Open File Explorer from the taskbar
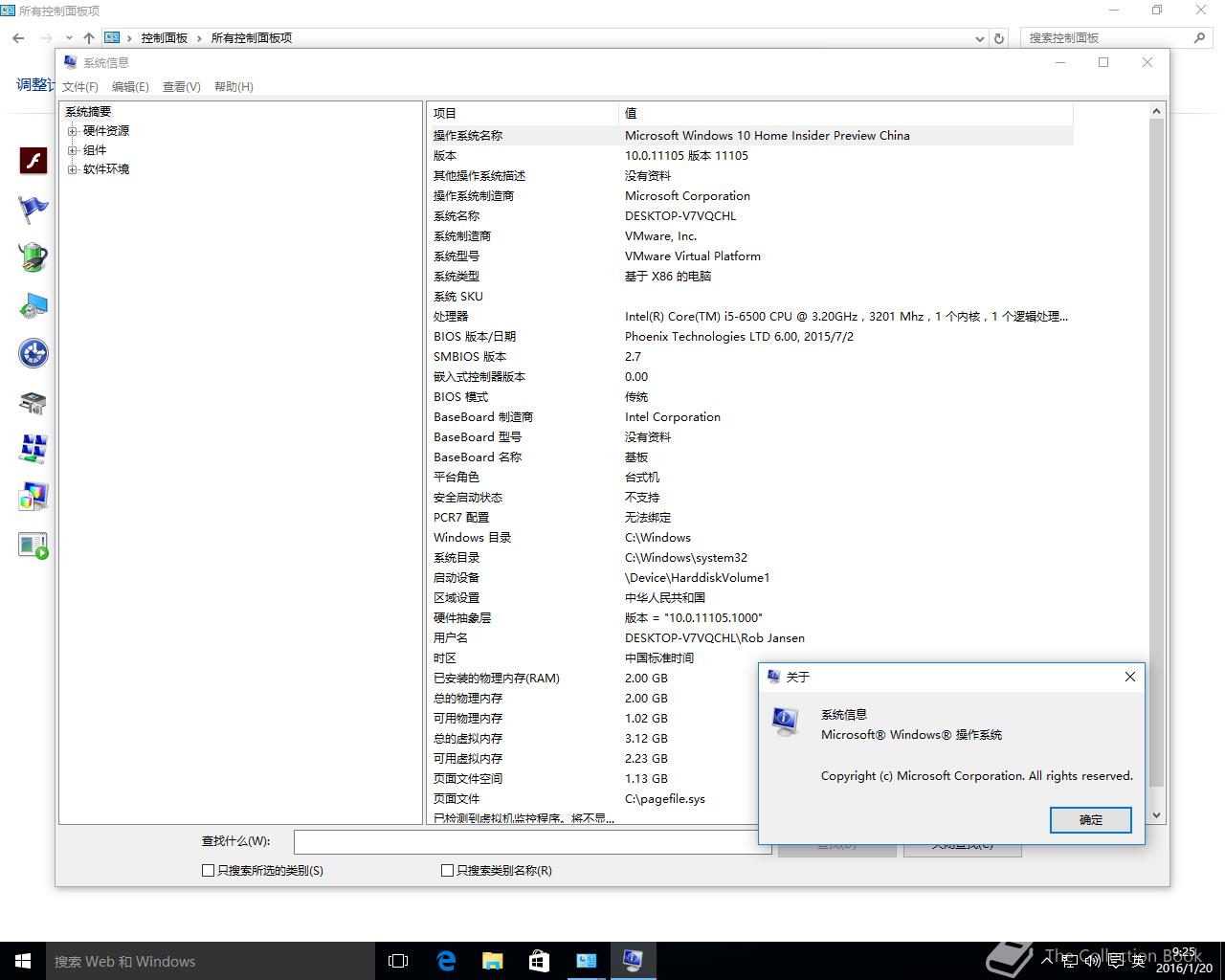 click(x=493, y=961)
